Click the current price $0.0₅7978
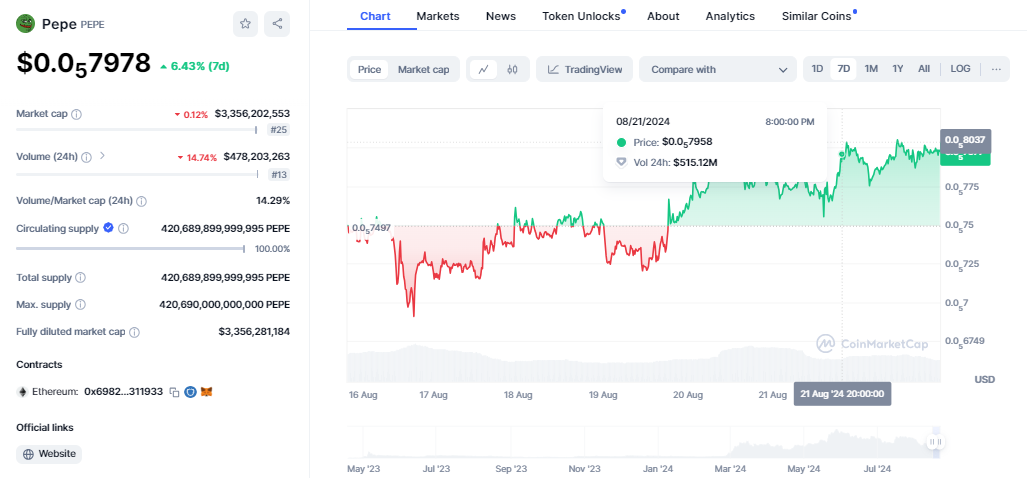This screenshot has height=478, width=1027. pos(83,64)
